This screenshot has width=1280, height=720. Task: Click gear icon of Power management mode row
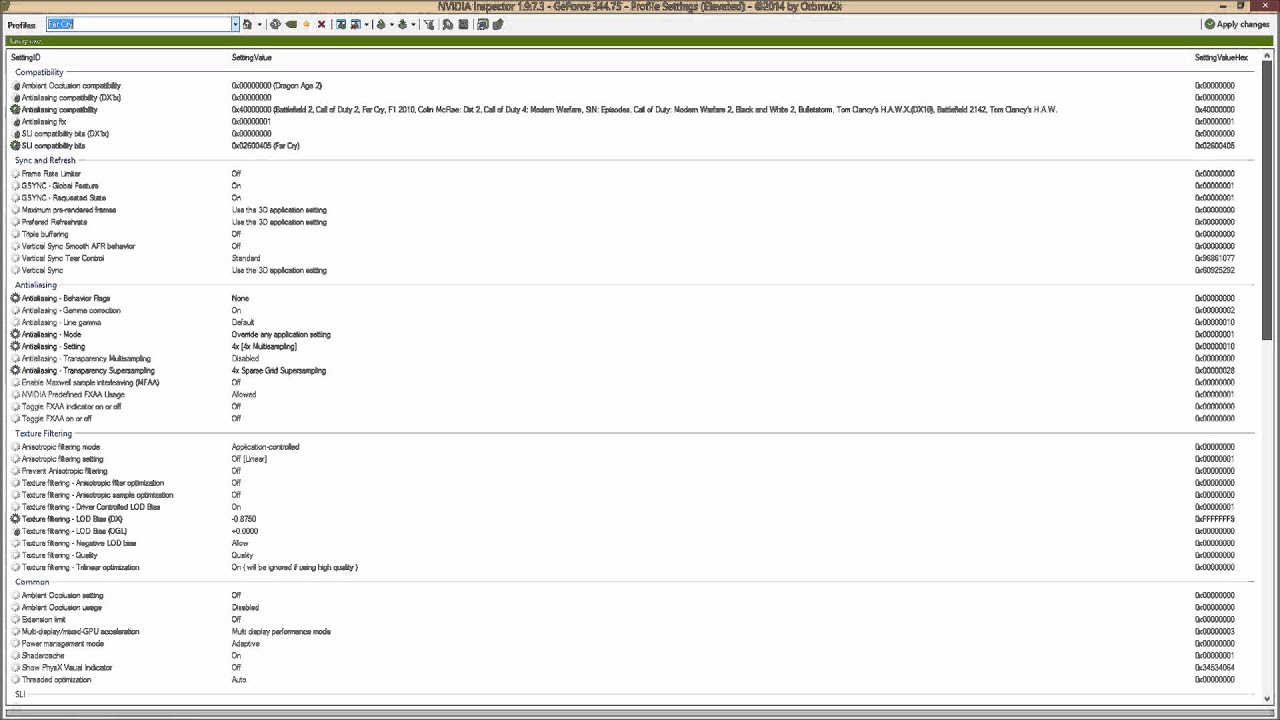tap(15, 644)
